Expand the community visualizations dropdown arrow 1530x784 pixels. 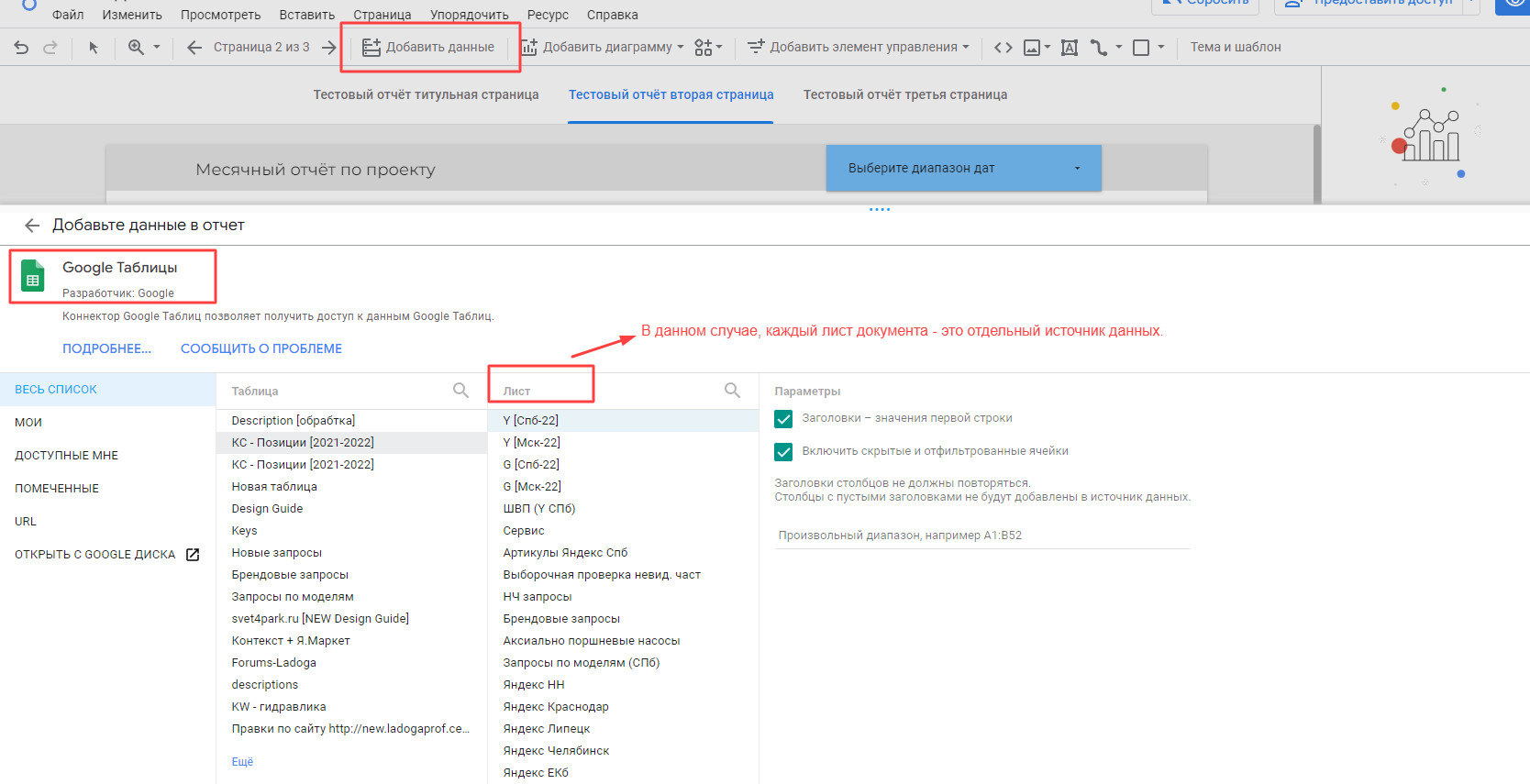coord(719,48)
